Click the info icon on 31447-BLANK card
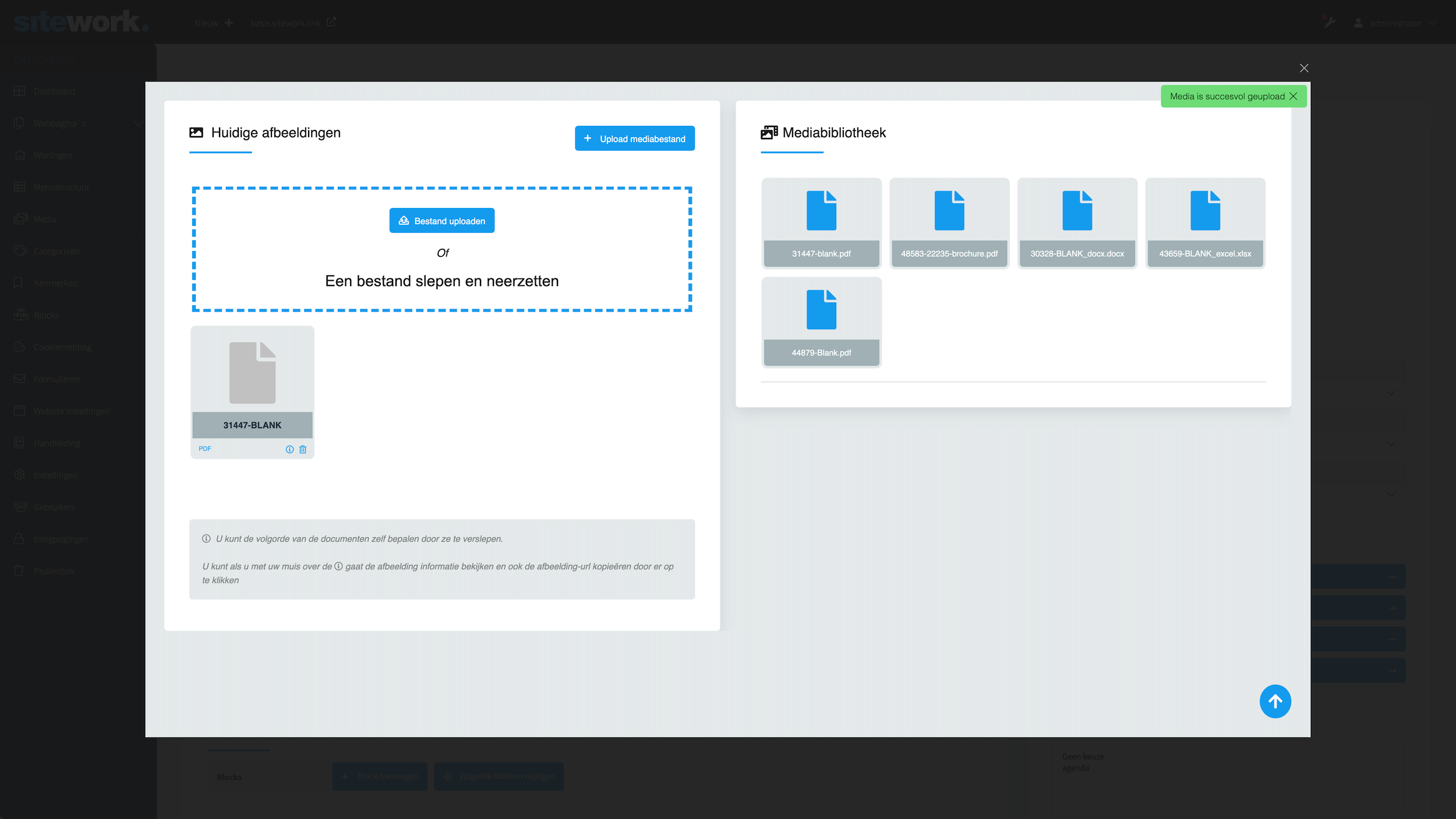 (x=289, y=449)
